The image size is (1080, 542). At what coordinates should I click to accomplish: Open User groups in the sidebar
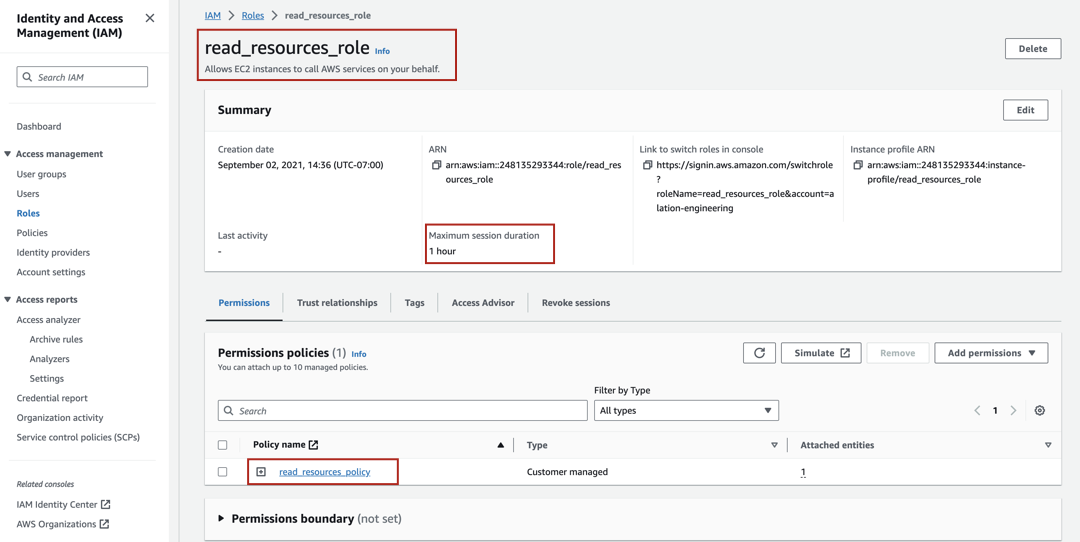click(x=41, y=174)
